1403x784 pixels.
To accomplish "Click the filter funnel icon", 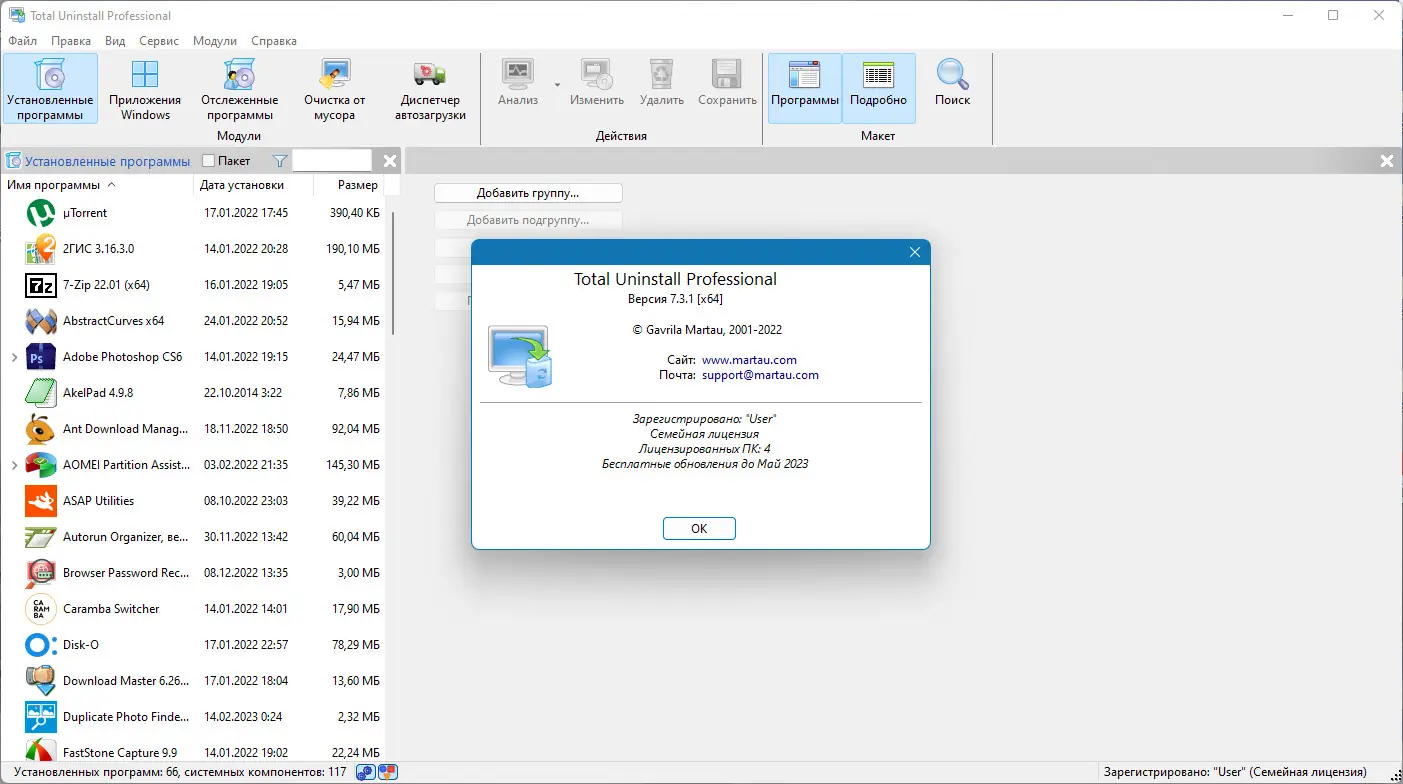I will (280, 161).
